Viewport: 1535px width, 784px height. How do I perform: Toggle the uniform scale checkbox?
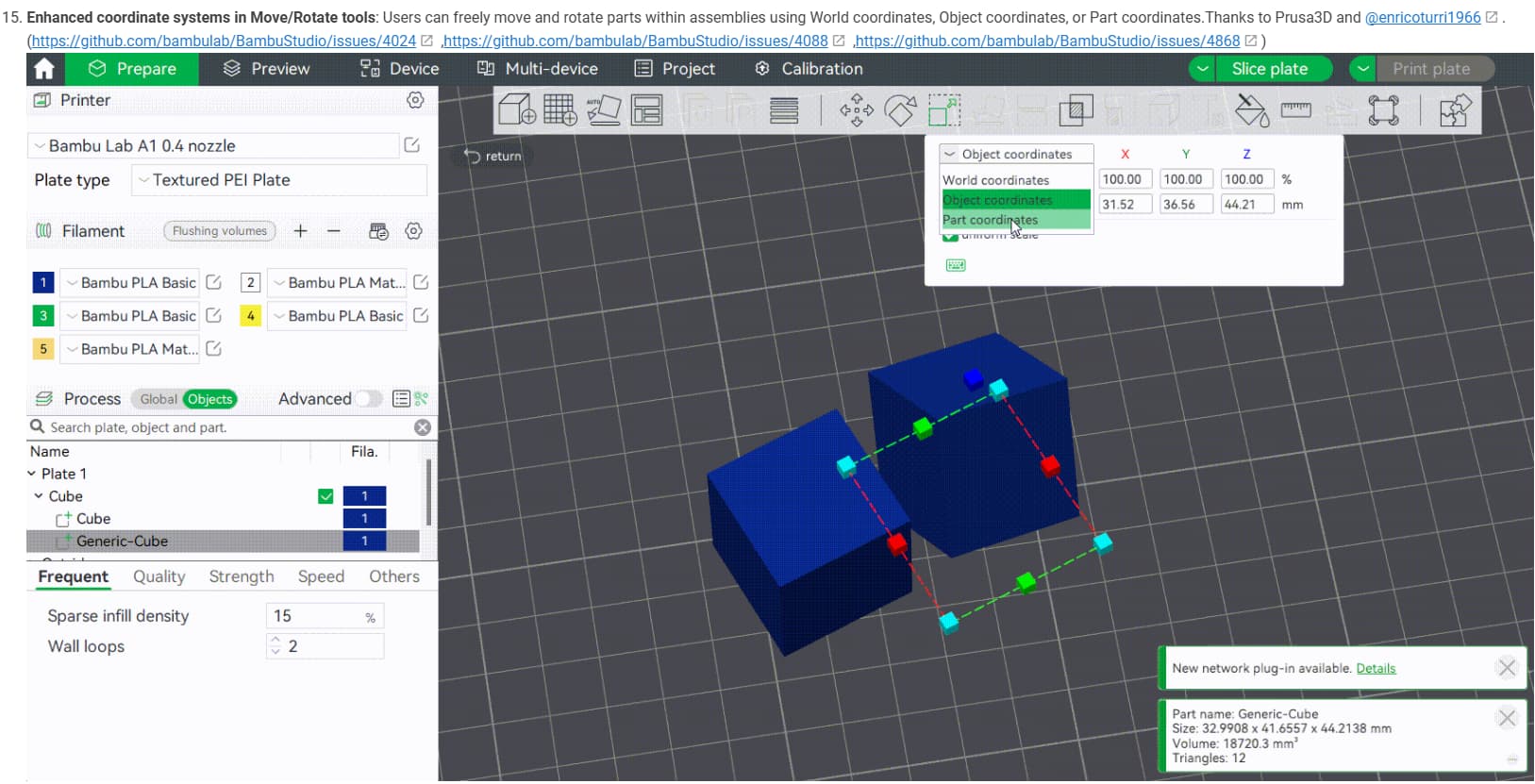(x=950, y=236)
